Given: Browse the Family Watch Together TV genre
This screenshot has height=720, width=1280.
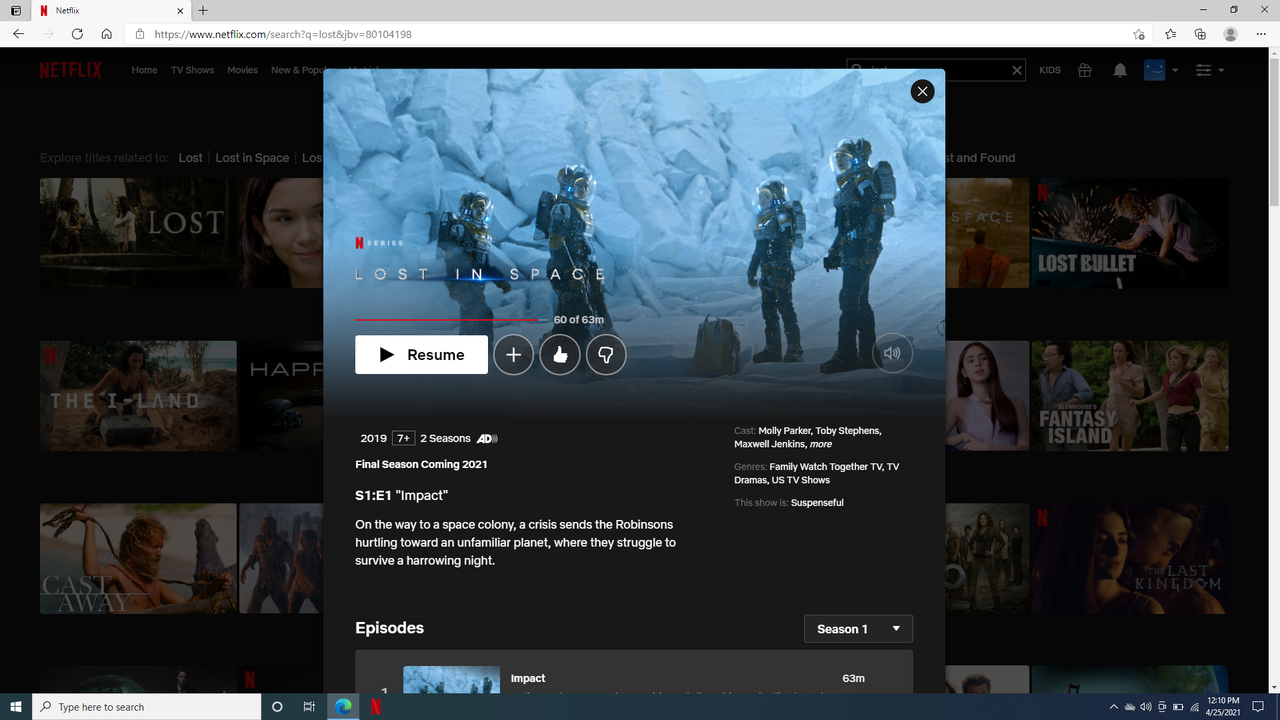Looking at the screenshot, I should [x=826, y=467].
